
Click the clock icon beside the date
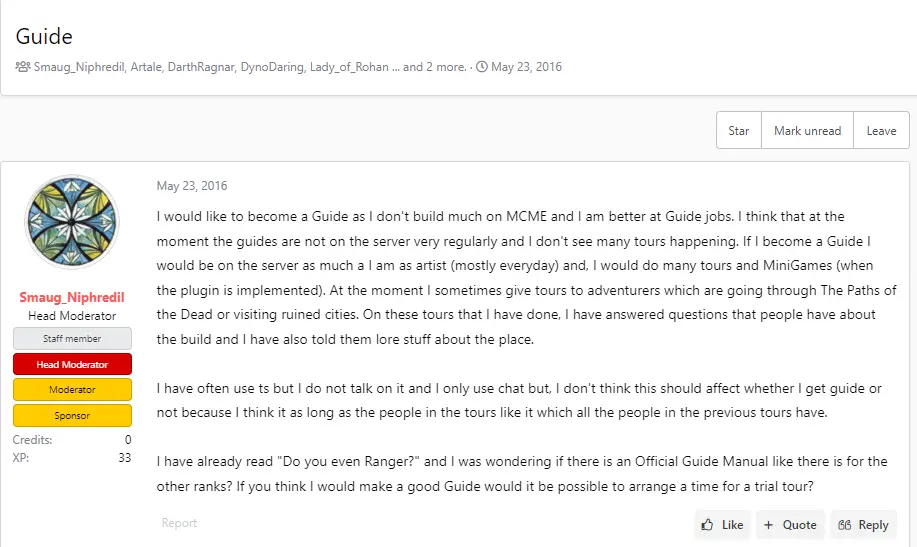[482, 67]
